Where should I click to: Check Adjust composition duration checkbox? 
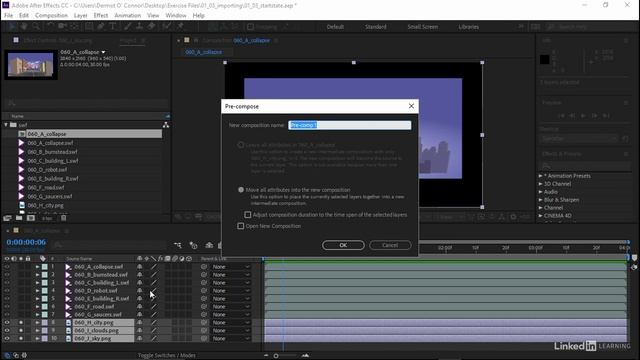[x=248, y=214]
